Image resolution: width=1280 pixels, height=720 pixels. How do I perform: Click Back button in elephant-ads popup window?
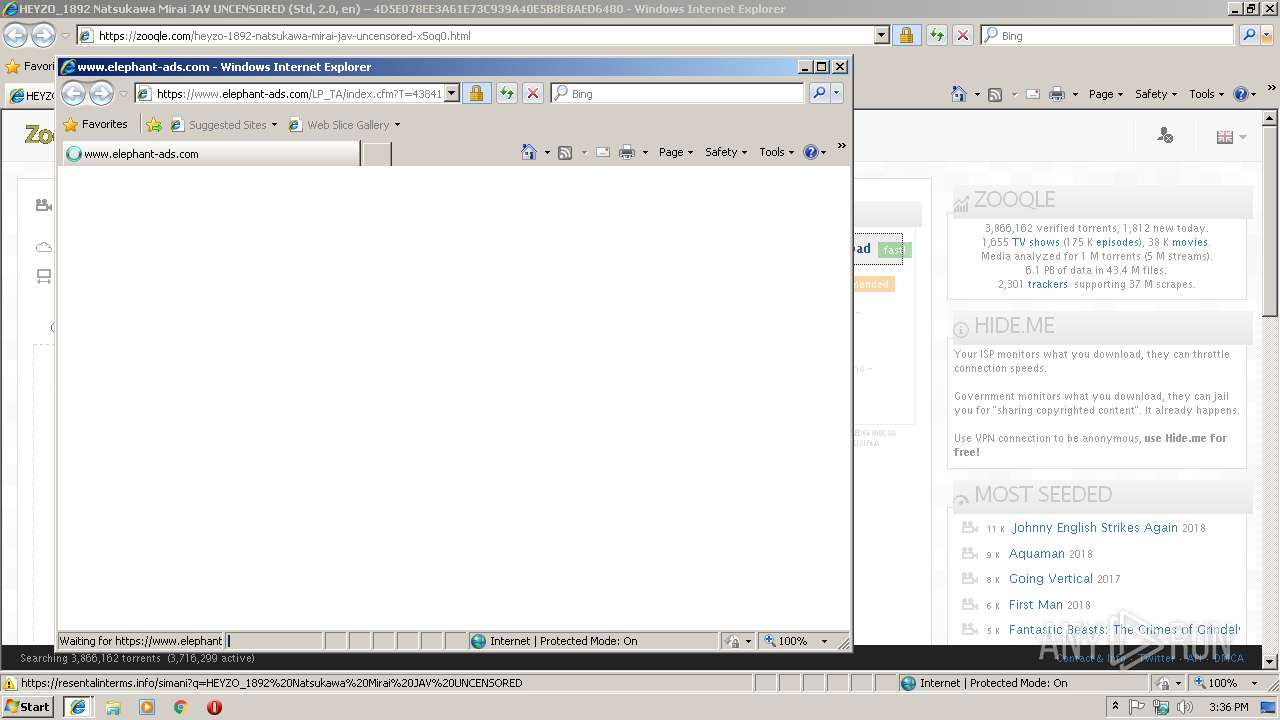[x=73, y=94]
